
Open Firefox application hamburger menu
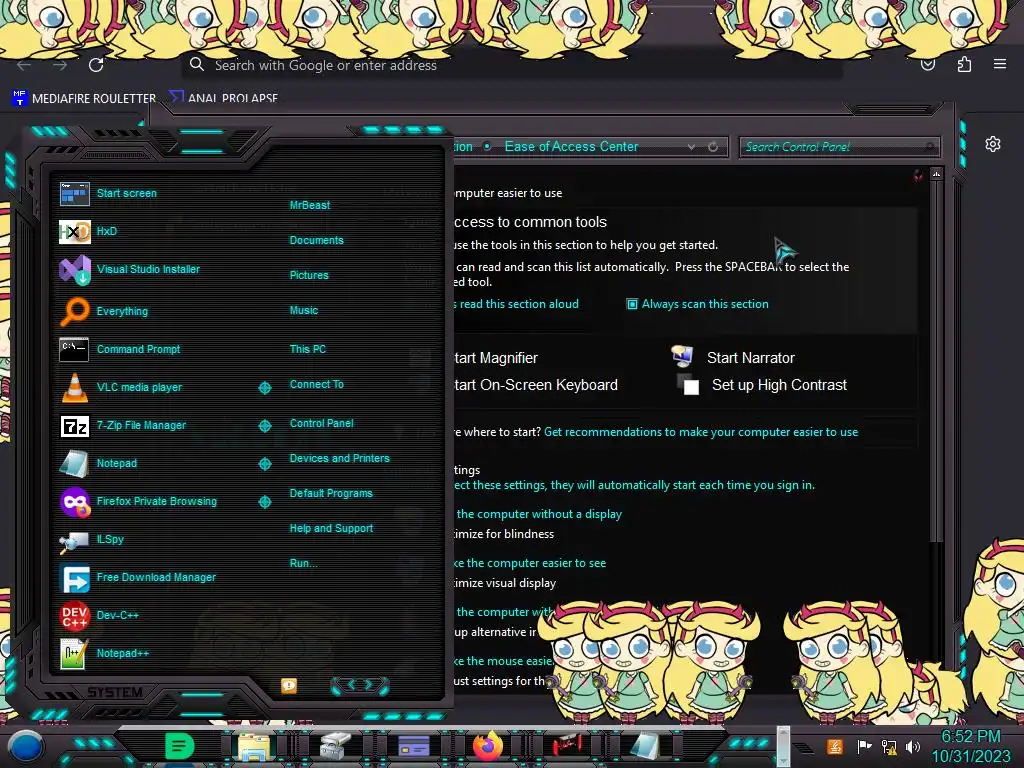[999, 64]
